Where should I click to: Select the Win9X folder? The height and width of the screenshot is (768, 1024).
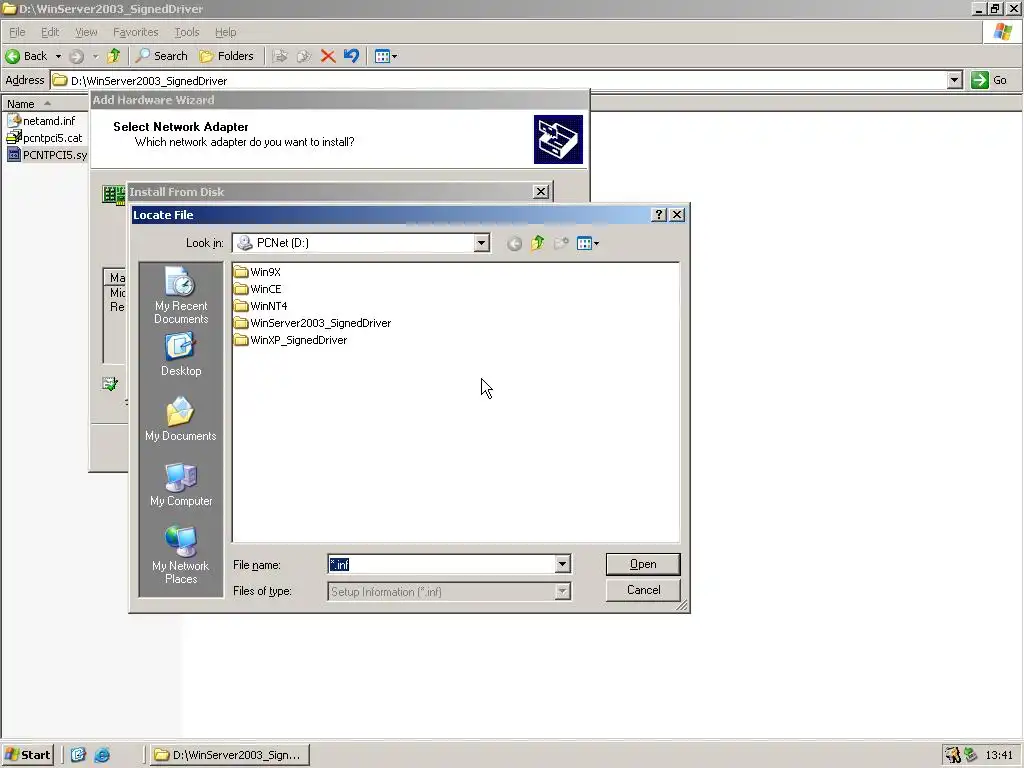coord(257,272)
